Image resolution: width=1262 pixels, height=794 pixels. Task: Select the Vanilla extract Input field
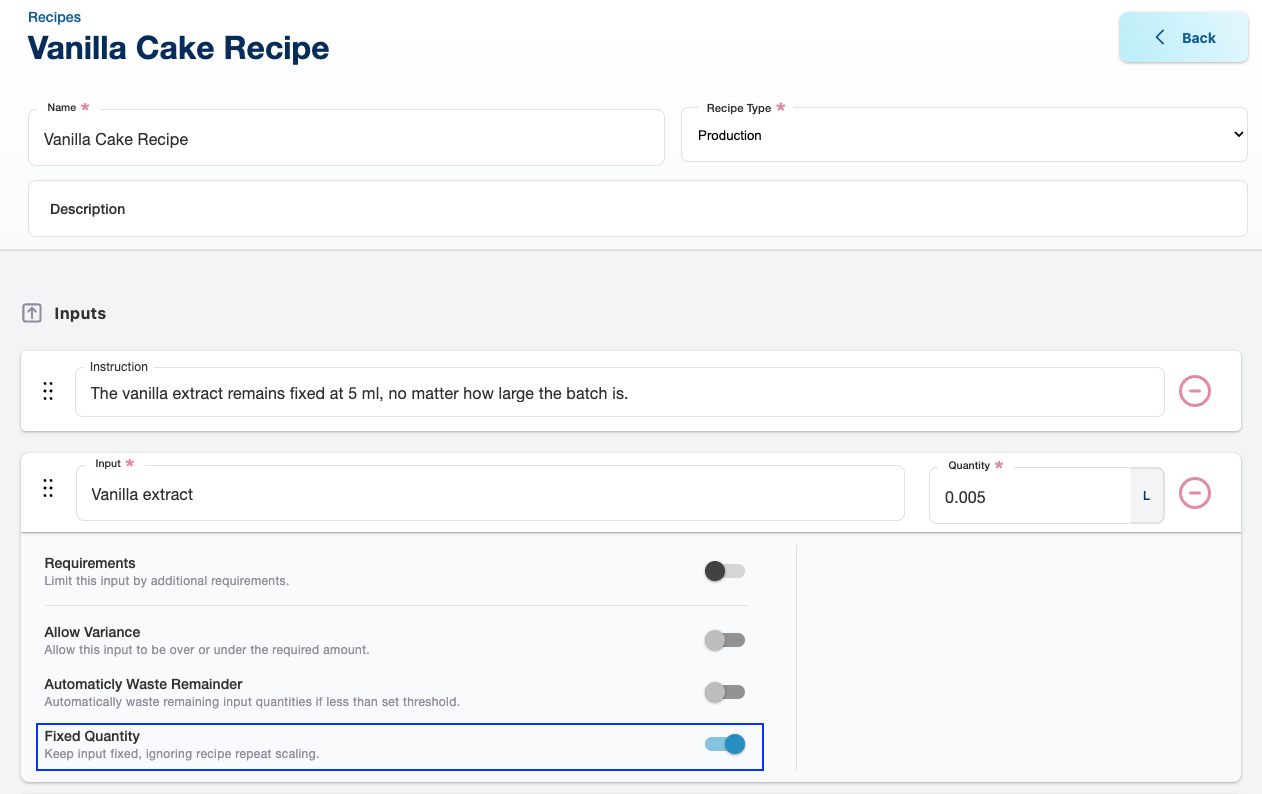(490, 494)
